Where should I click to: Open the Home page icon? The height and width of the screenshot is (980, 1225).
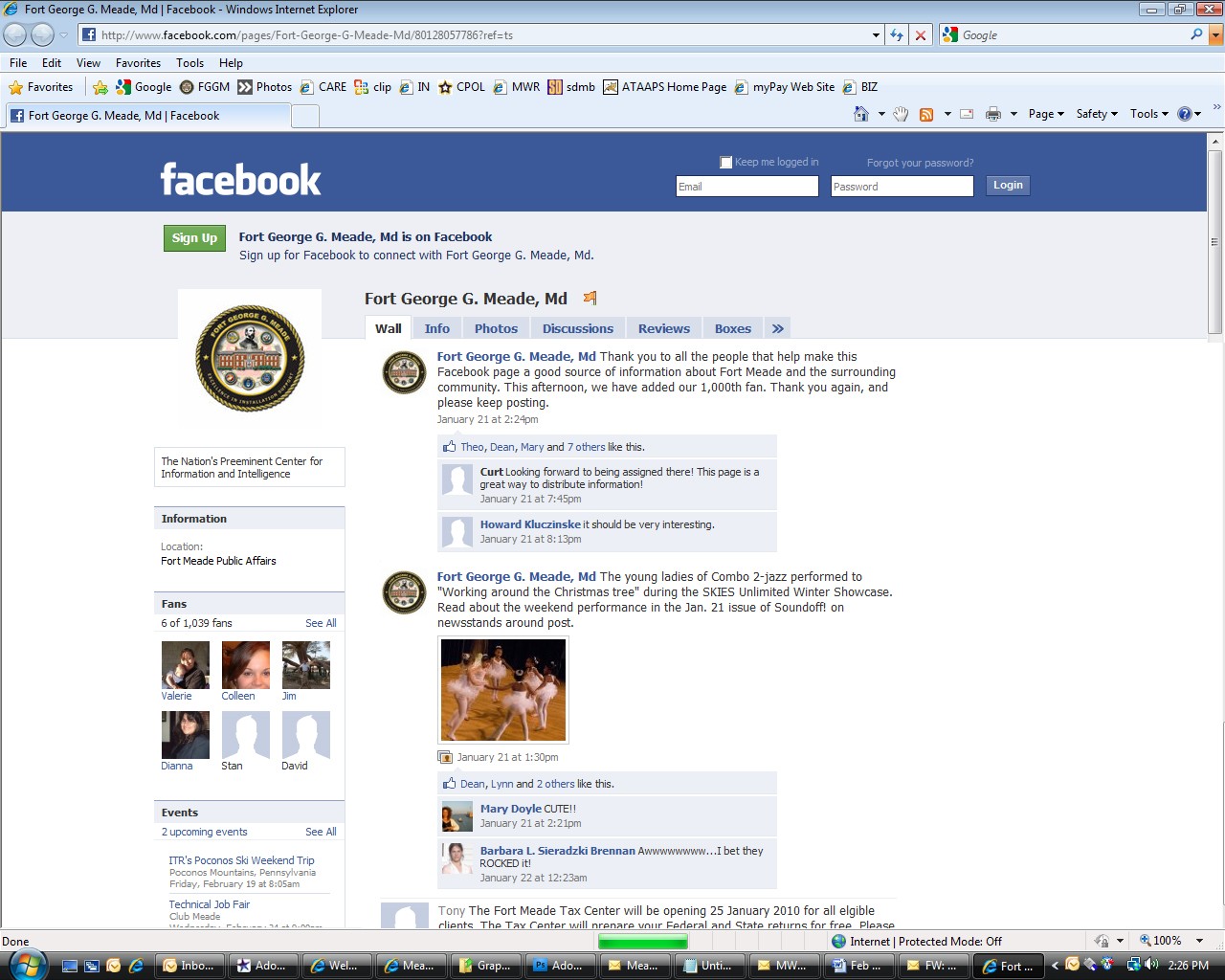coord(861,114)
